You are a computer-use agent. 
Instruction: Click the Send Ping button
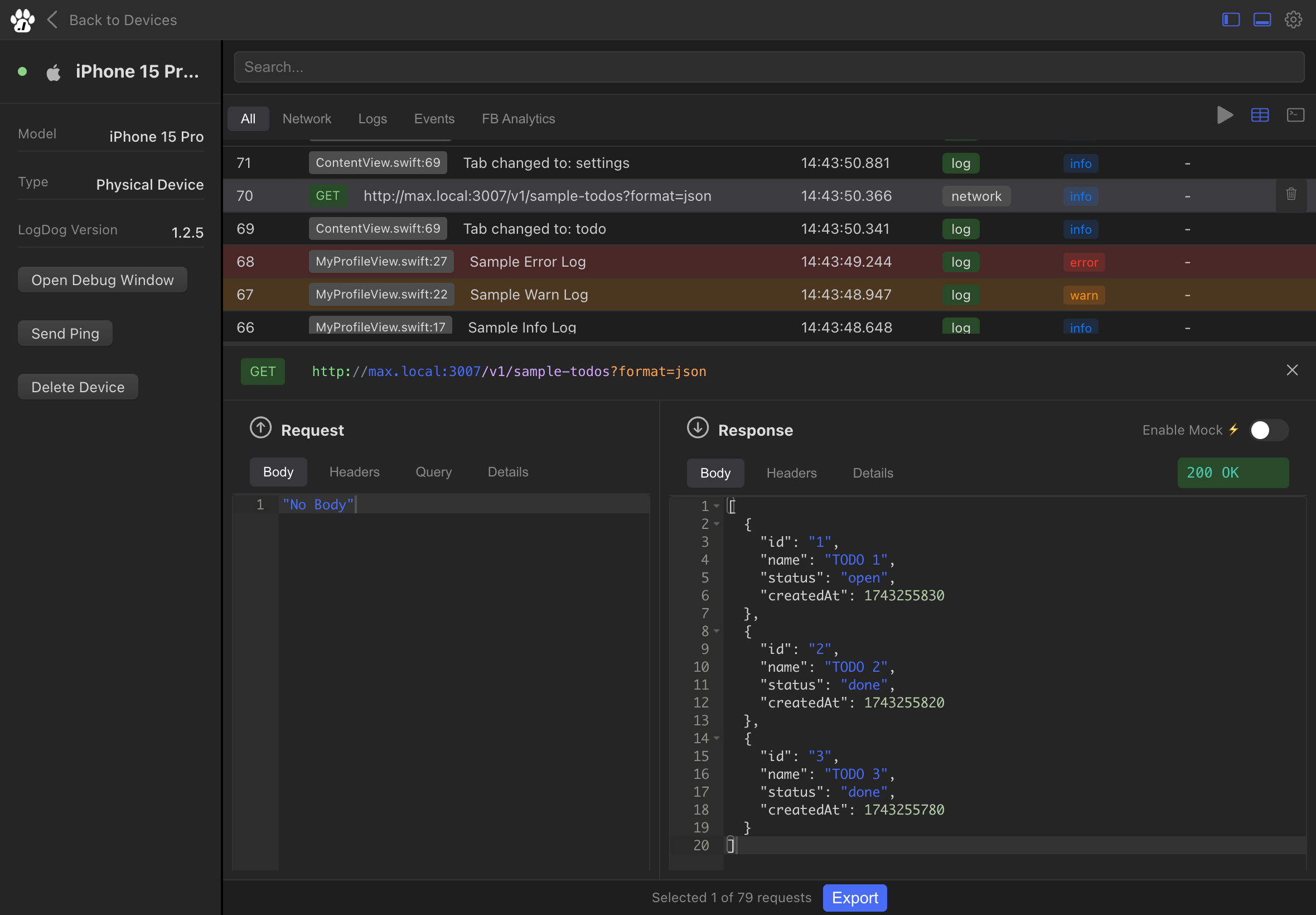click(65, 334)
